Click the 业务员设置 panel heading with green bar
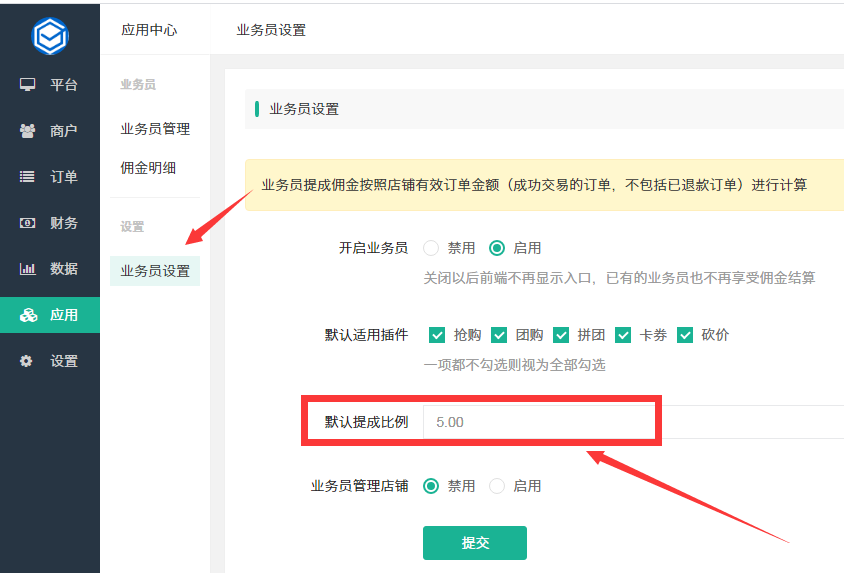 click(x=304, y=109)
